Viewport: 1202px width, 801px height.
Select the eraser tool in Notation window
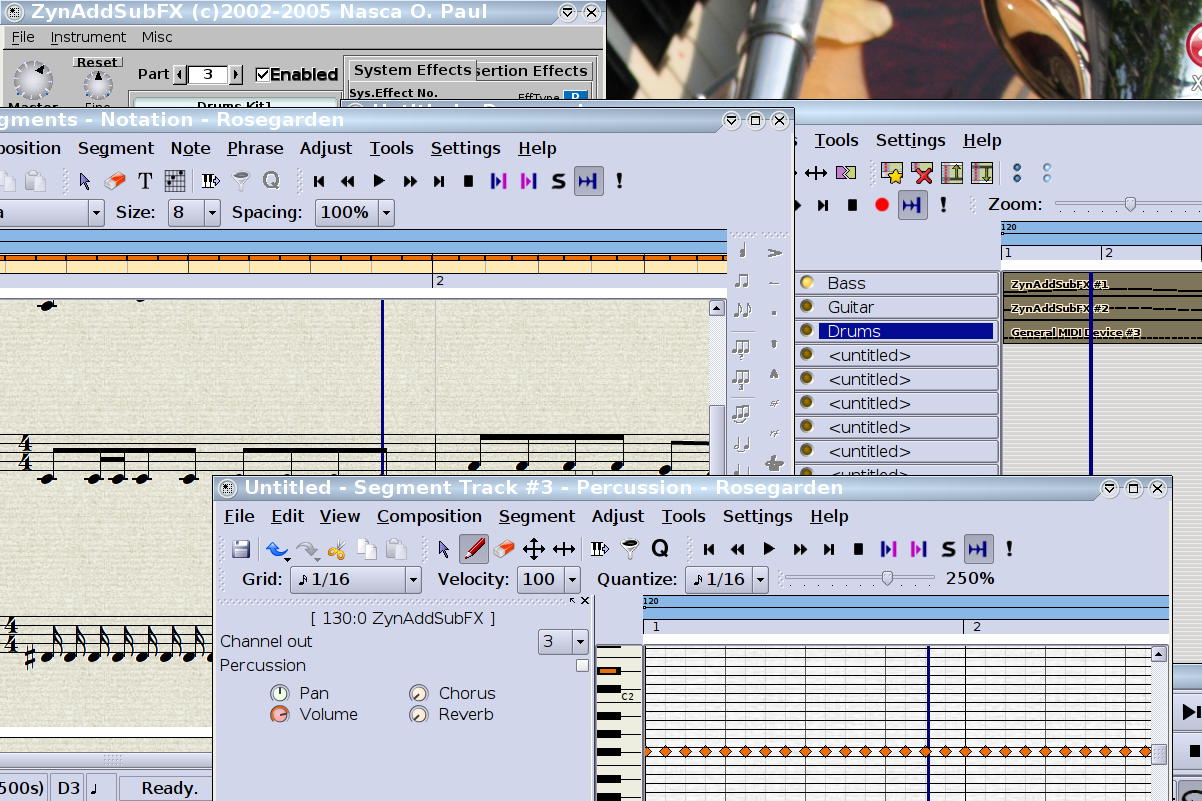[115, 181]
